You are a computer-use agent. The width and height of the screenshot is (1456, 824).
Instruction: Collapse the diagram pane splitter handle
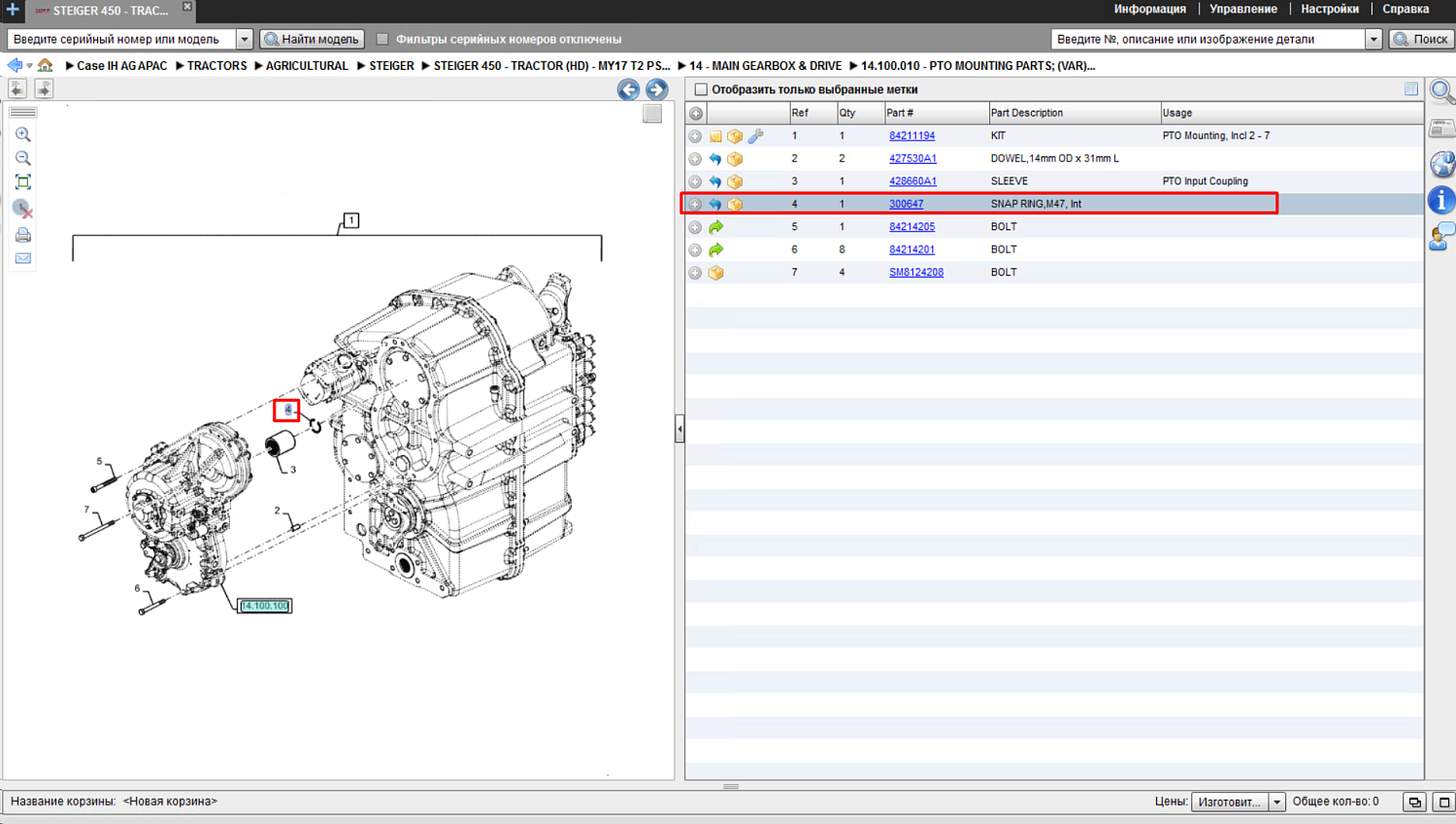click(679, 428)
